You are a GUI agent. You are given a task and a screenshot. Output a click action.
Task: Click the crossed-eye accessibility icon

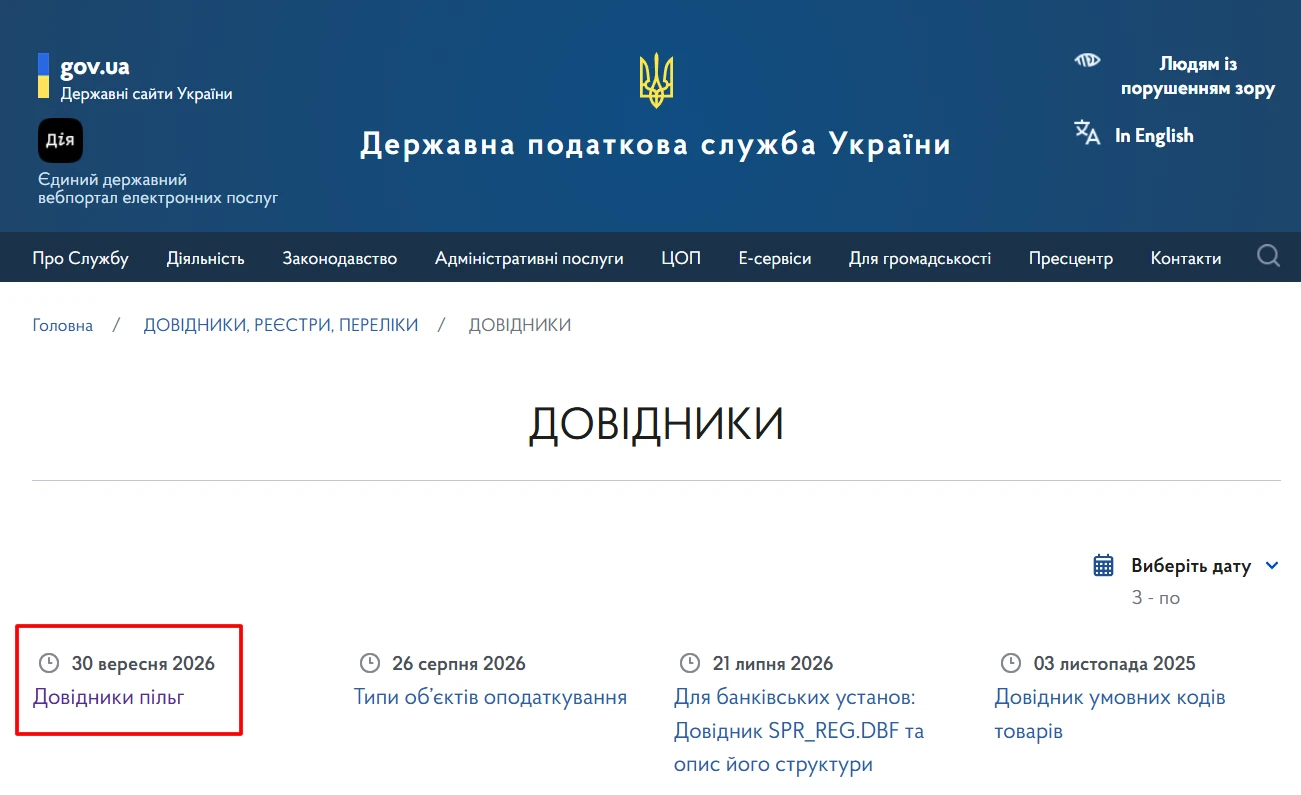1087,60
